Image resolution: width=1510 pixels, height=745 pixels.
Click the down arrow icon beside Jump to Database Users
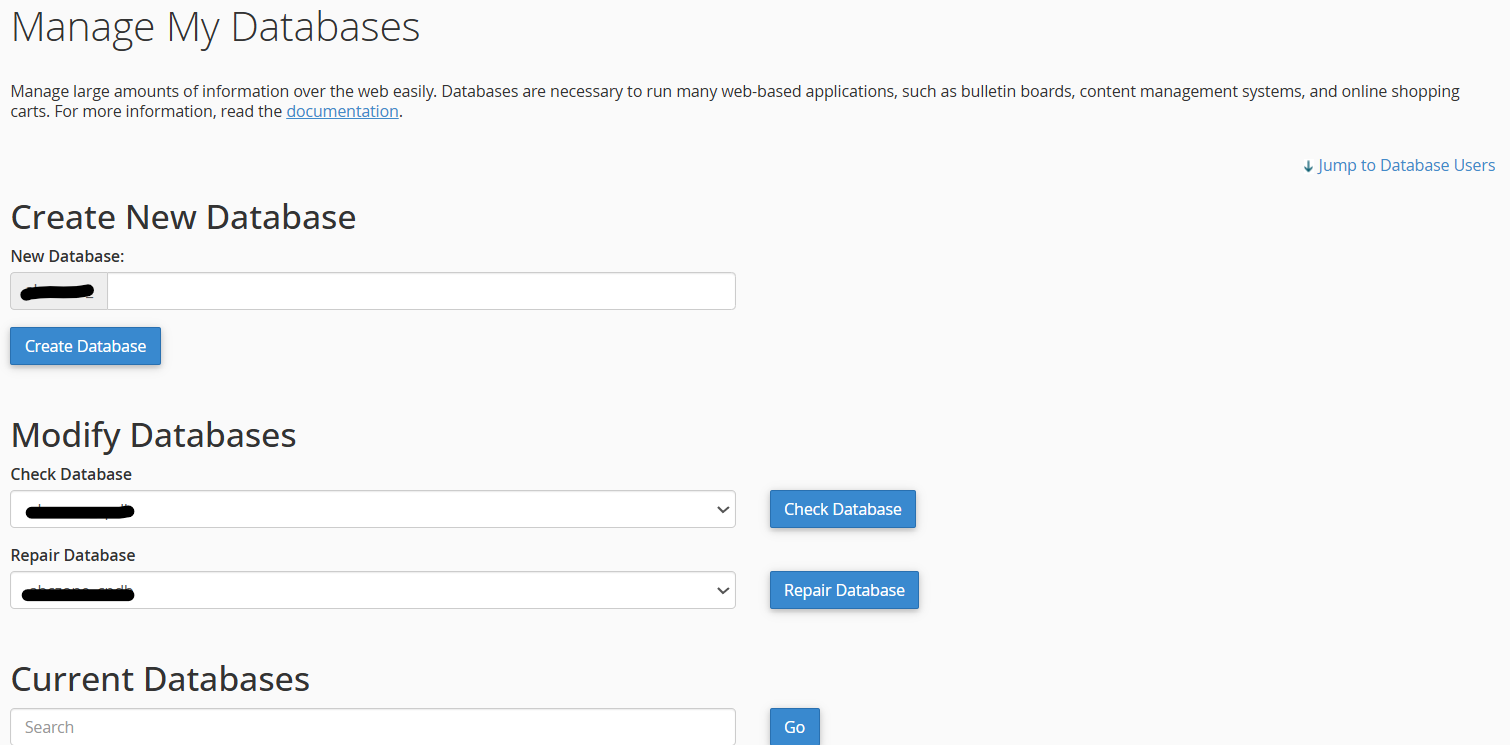click(1308, 166)
